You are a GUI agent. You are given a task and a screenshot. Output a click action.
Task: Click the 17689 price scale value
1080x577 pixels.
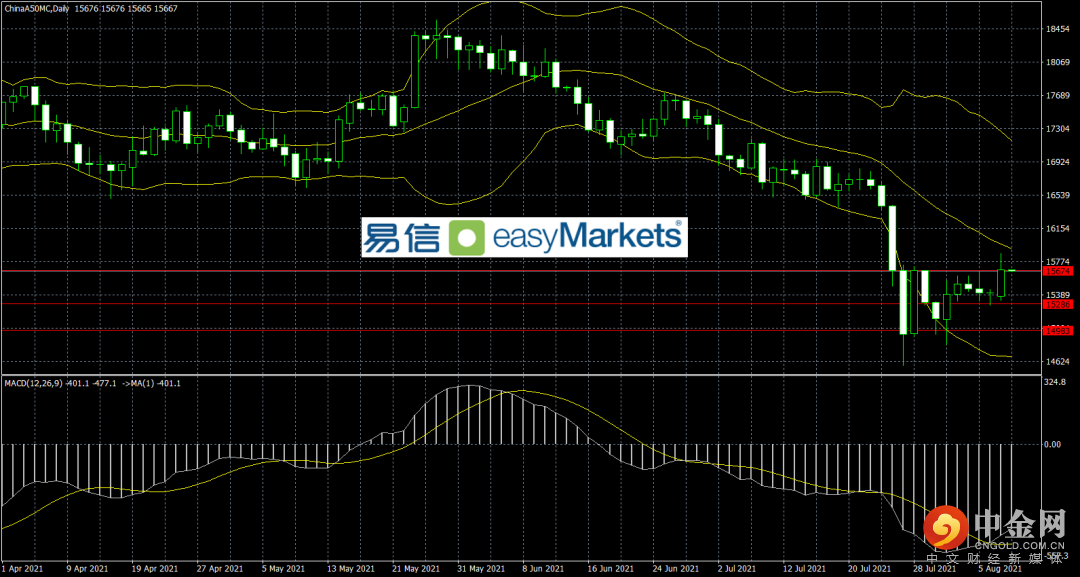(1057, 96)
